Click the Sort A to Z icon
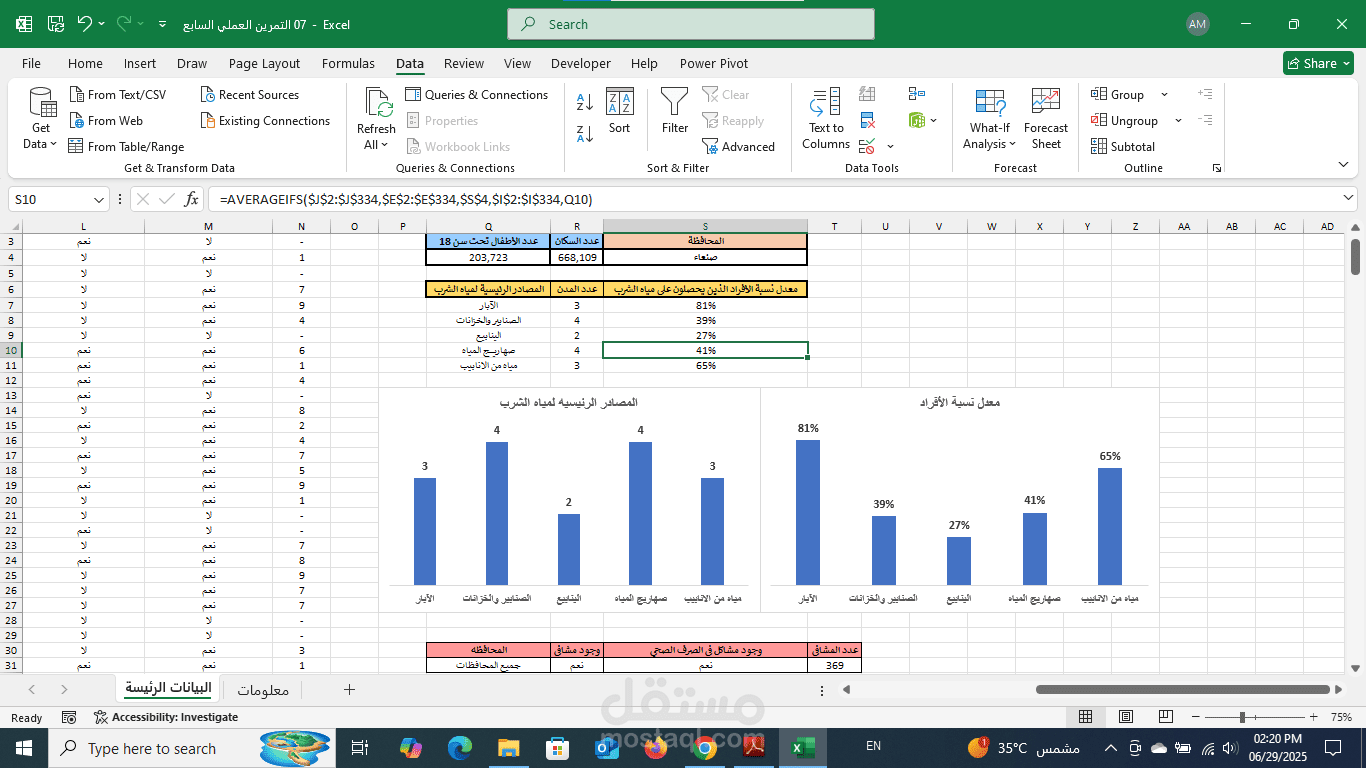The image size is (1366, 768). point(585,102)
